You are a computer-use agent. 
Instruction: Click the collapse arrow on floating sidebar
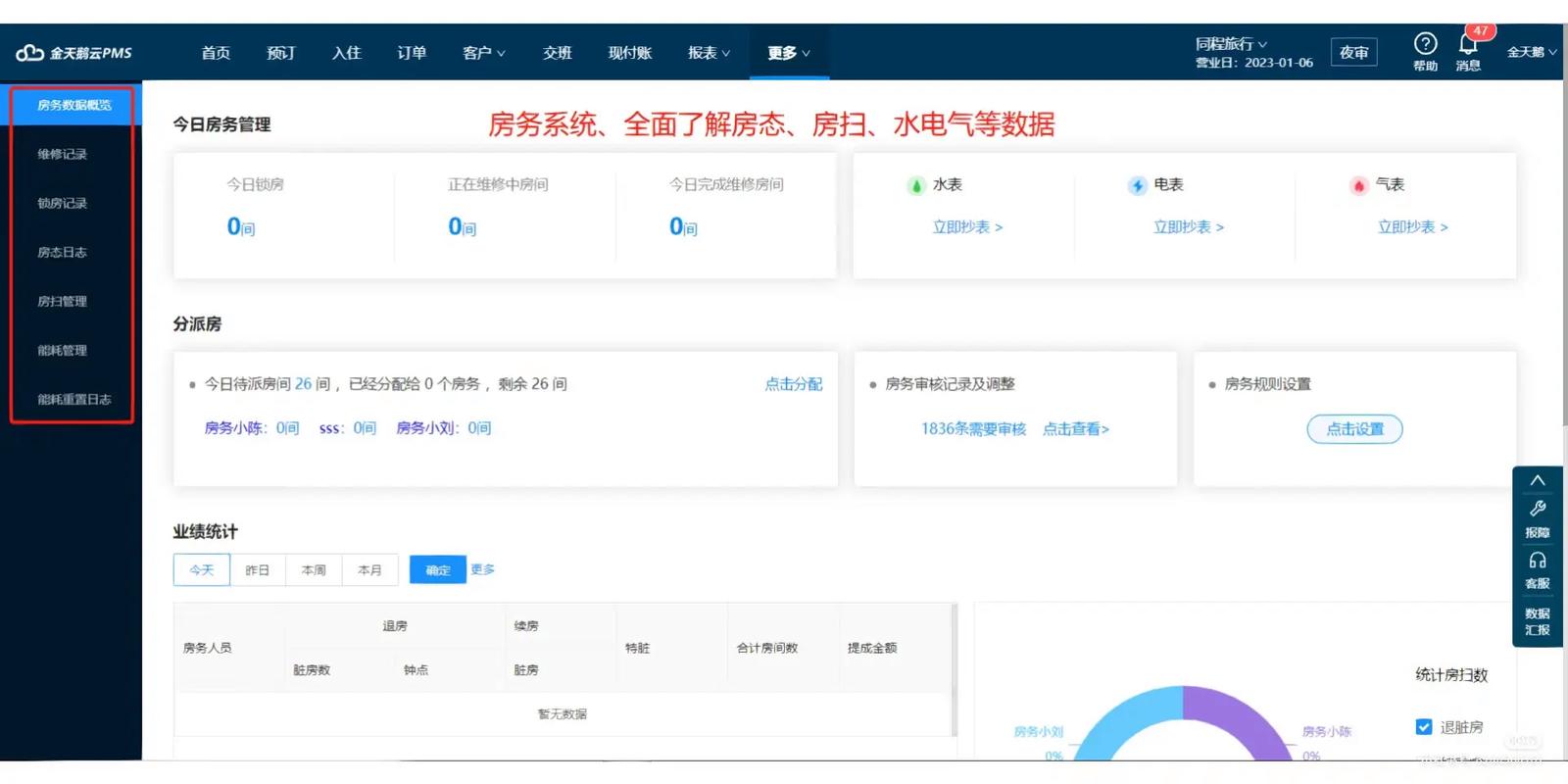[1538, 480]
